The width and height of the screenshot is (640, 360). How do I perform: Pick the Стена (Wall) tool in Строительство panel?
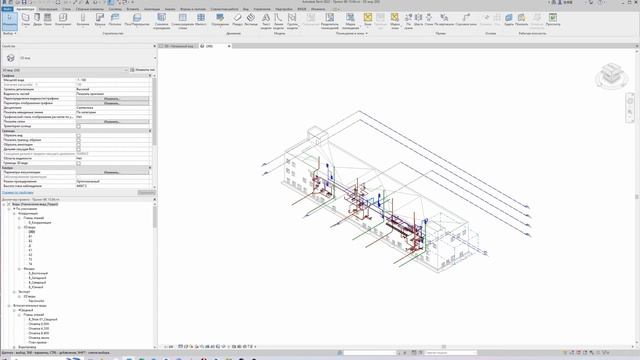coord(25,20)
